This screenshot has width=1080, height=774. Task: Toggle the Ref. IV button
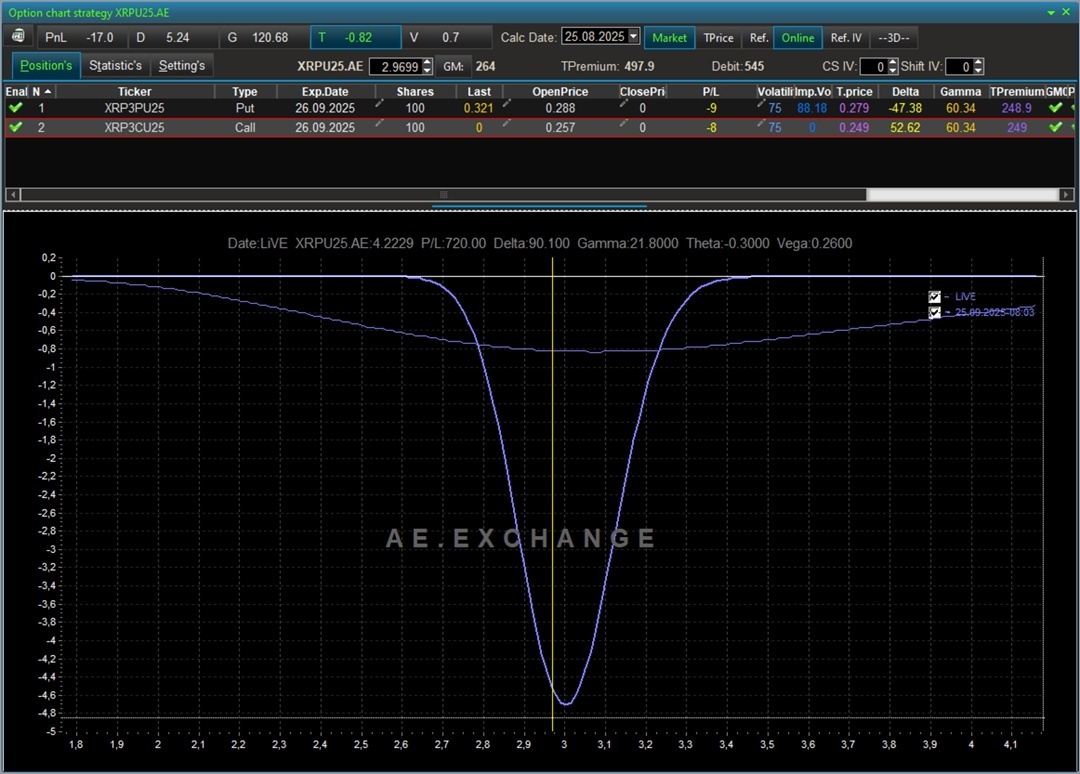coord(846,38)
